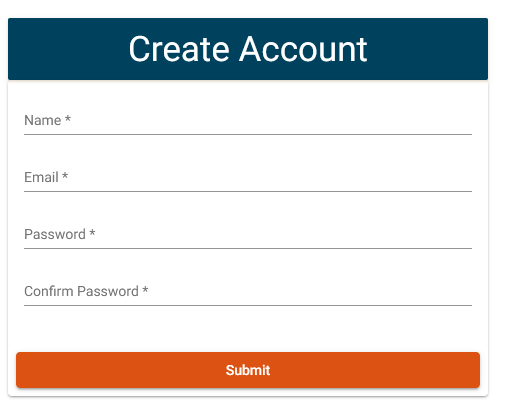The width and height of the screenshot is (507, 416).
Task: Click the underline beneath the Password field
Action: click(x=248, y=248)
